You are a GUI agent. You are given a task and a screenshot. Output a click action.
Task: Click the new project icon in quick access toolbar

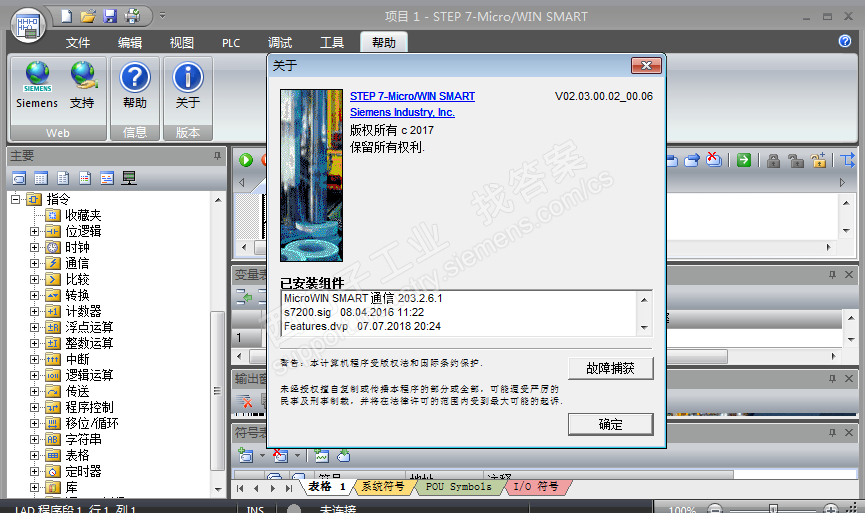click(66, 16)
